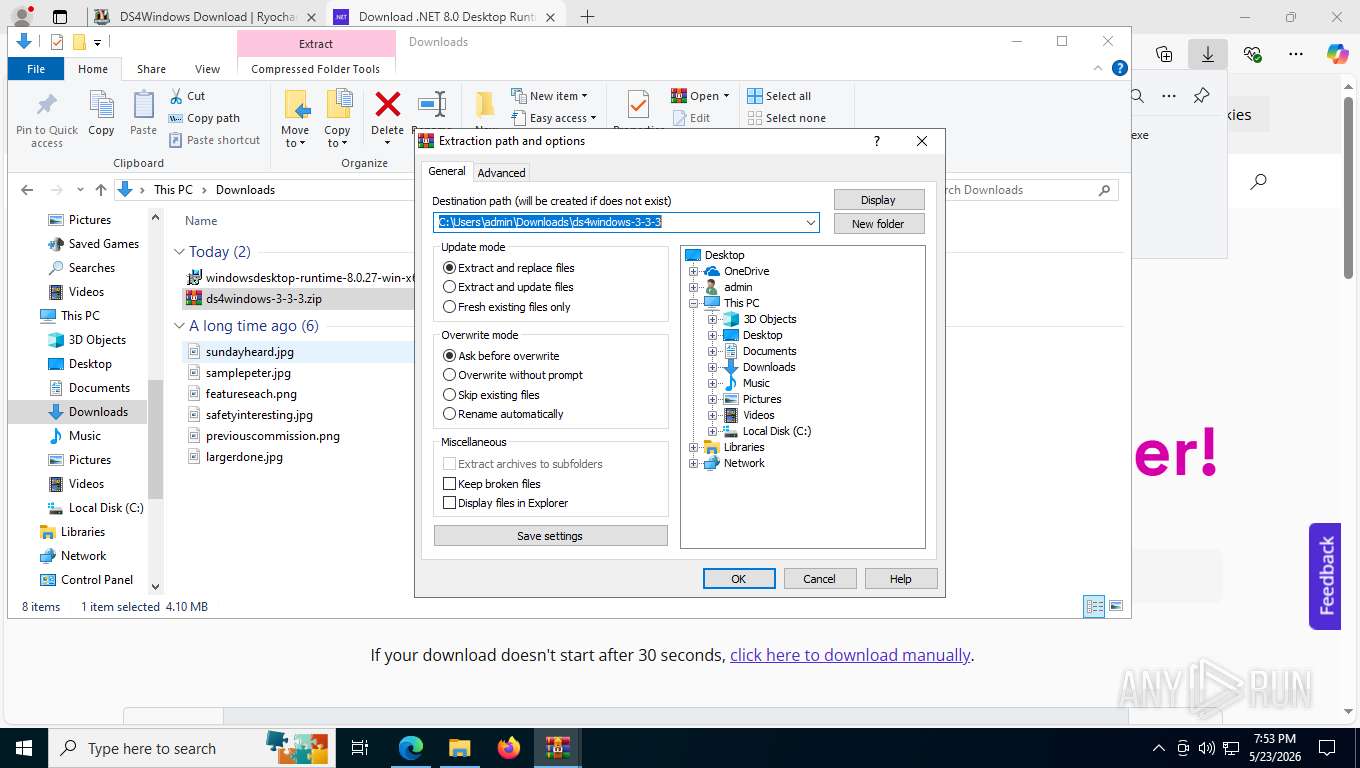Collapse A long time ago group
Screen dimensions: 1360x768
coord(179,326)
